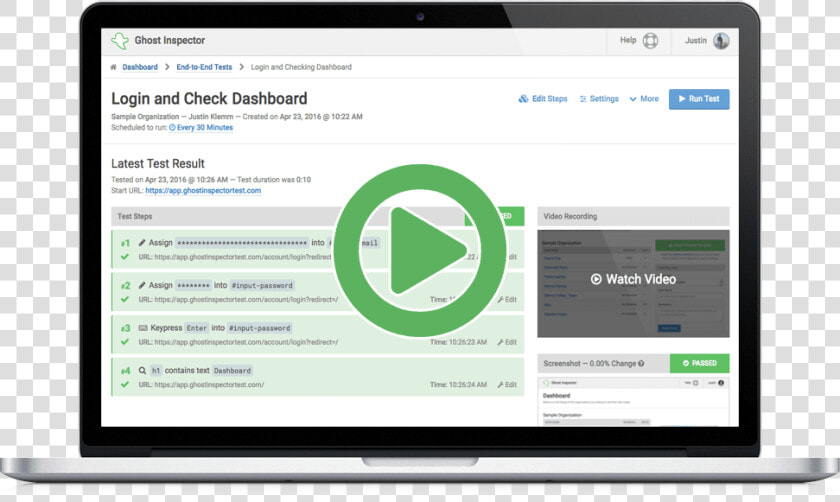Screen dimensions: 840x502
Task: Click Screenshot 0.00% Change label
Action: click(x=589, y=363)
